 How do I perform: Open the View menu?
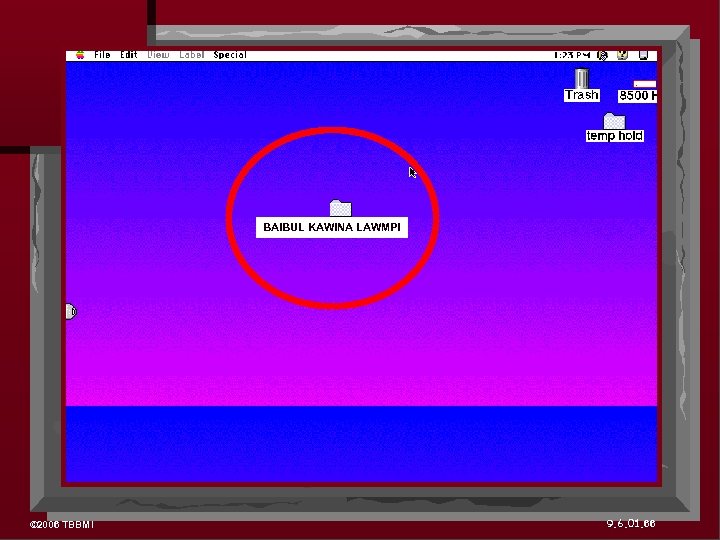pos(158,55)
